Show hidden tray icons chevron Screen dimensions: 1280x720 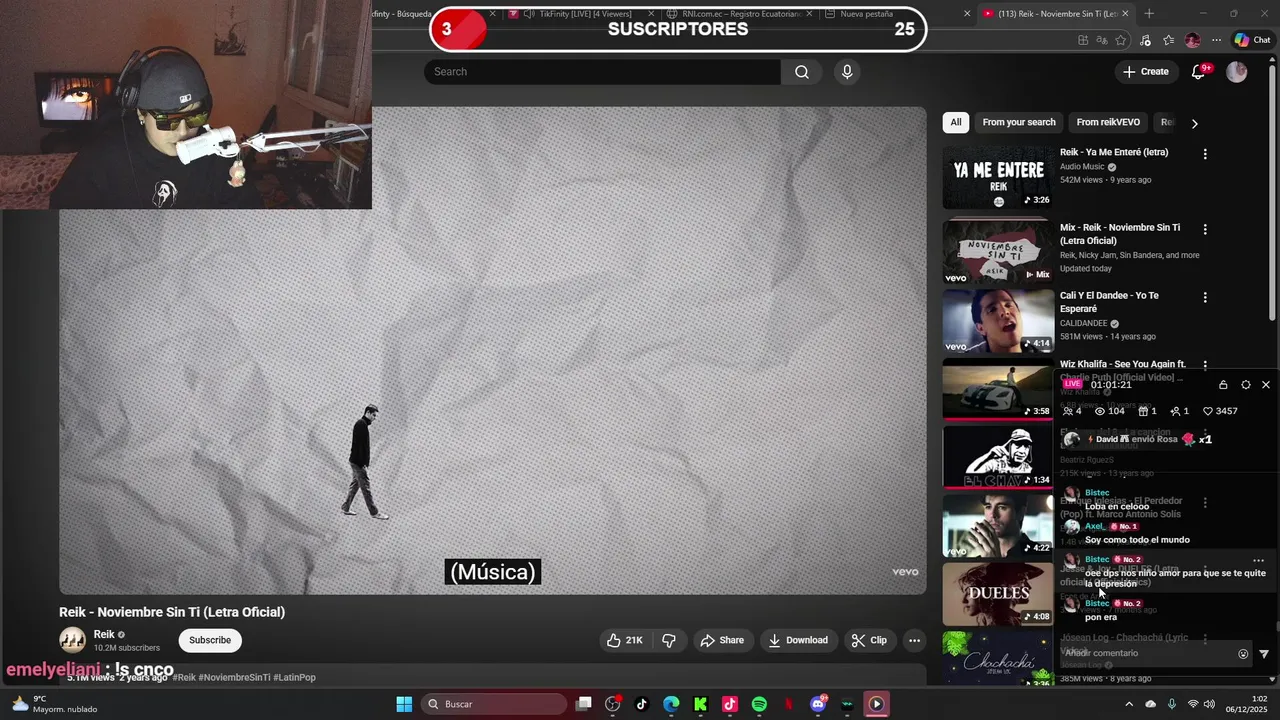pos(1127,704)
